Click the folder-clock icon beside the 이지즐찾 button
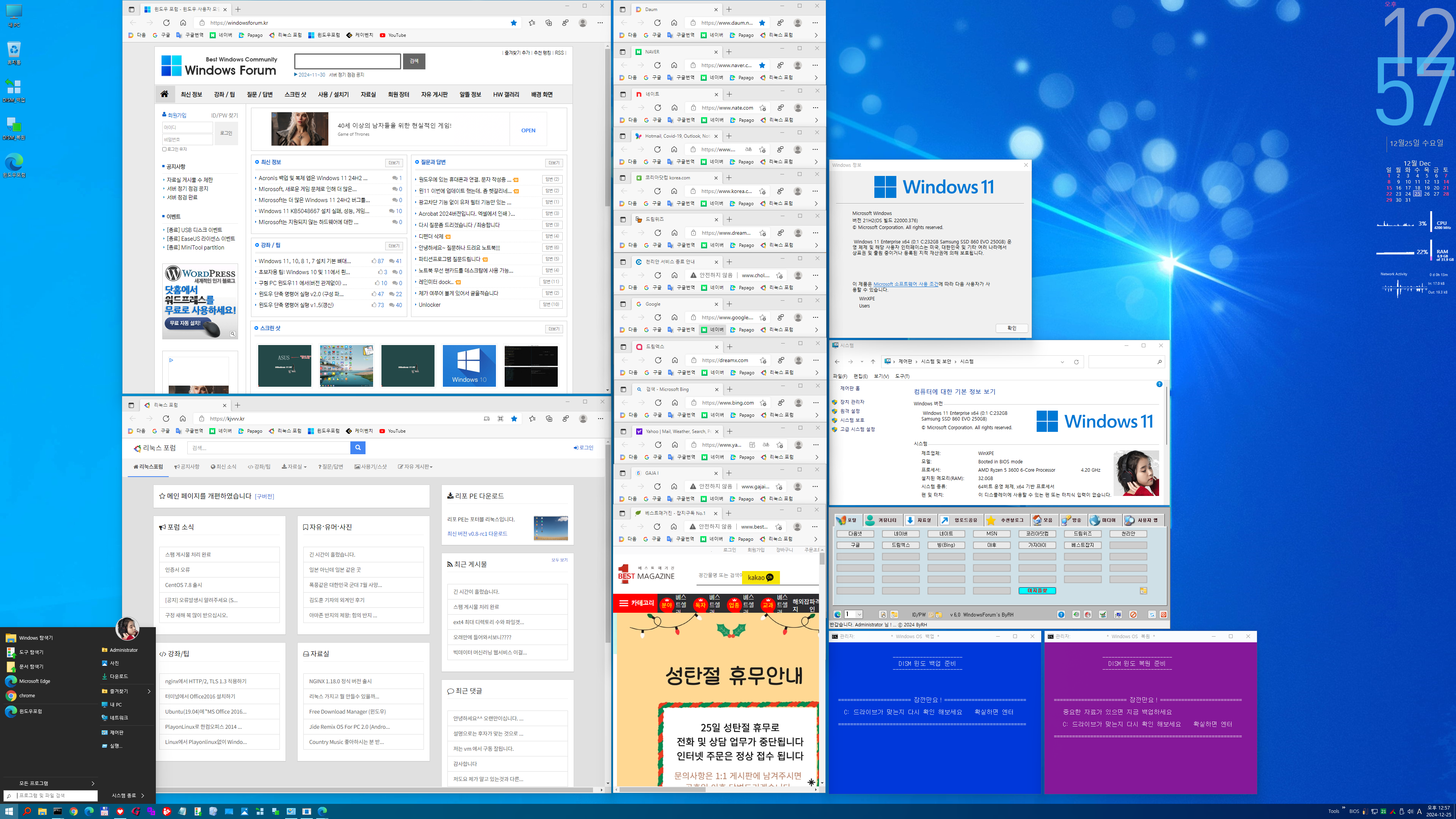This screenshot has height=819, width=1456. pyautogui.click(x=1143, y=591)
